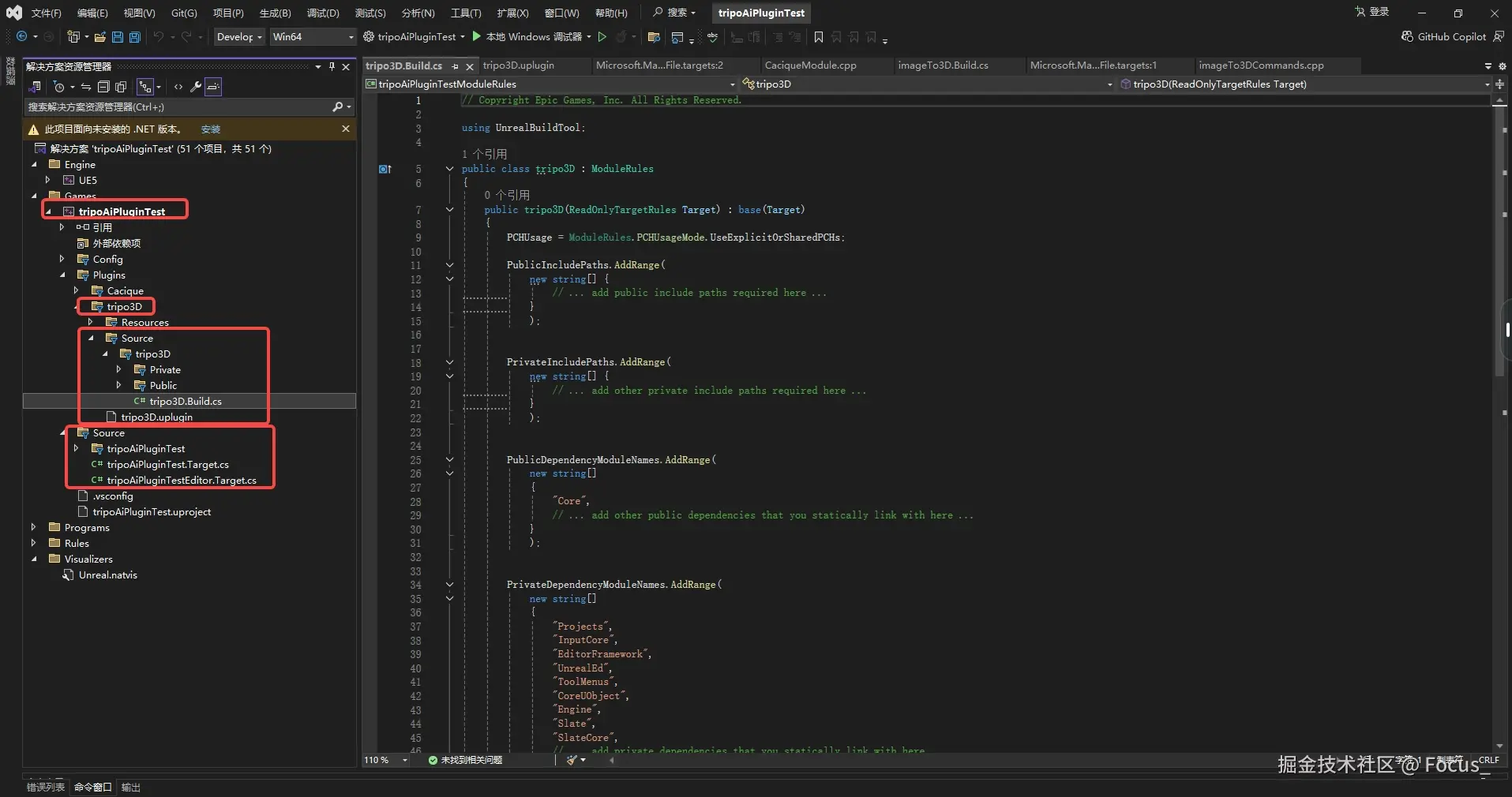
Task: Open the GitHub Copilot button
Action: pos(1443,37)
